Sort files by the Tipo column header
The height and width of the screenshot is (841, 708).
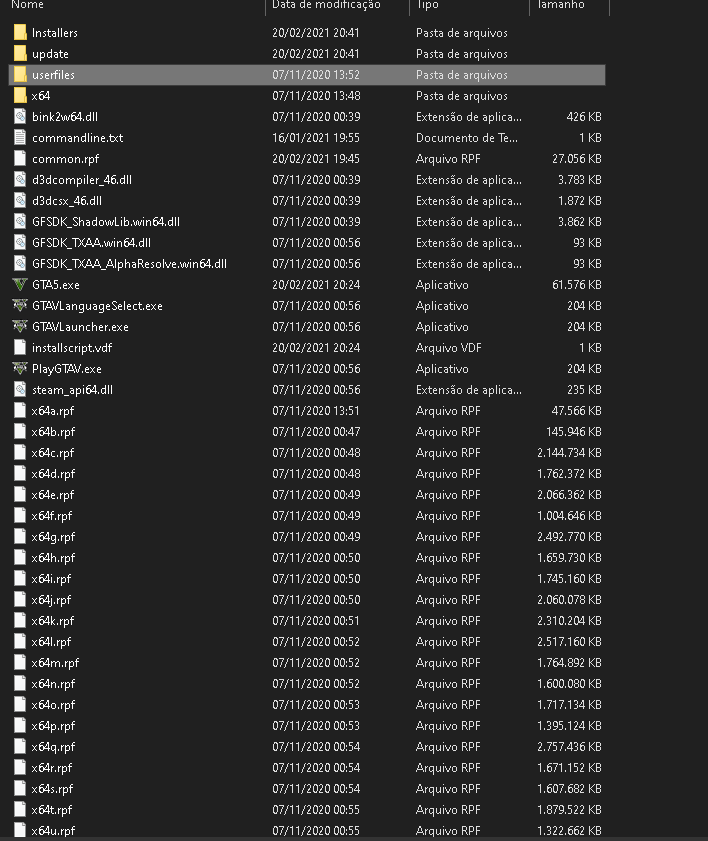tap(427, 5)
